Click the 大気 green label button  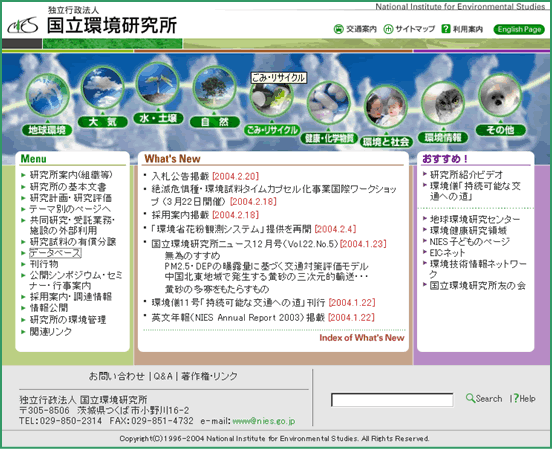[x=103, y=122]
